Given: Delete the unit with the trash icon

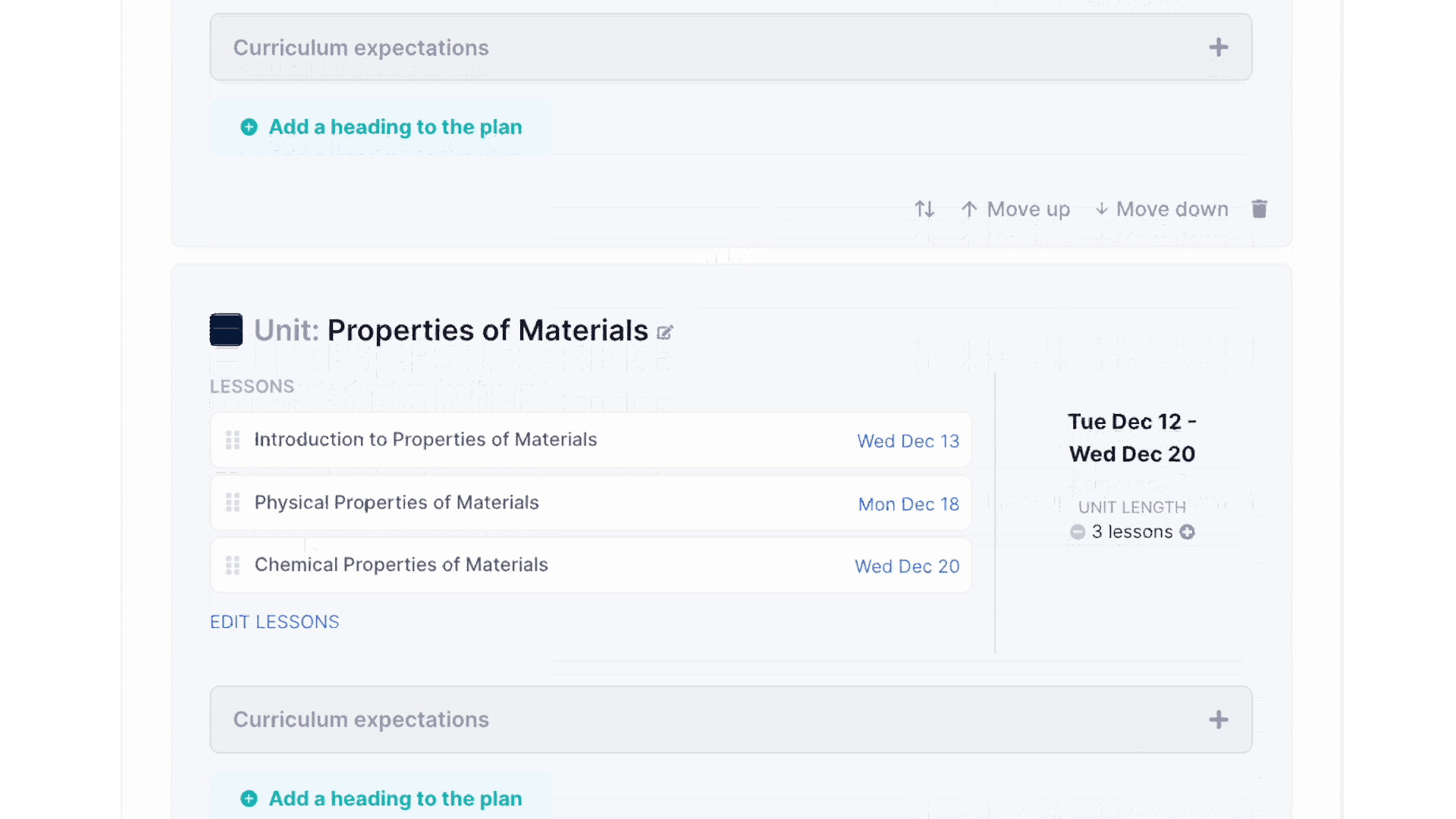Looking at the screenshot, I should (x=1259, y=209).
